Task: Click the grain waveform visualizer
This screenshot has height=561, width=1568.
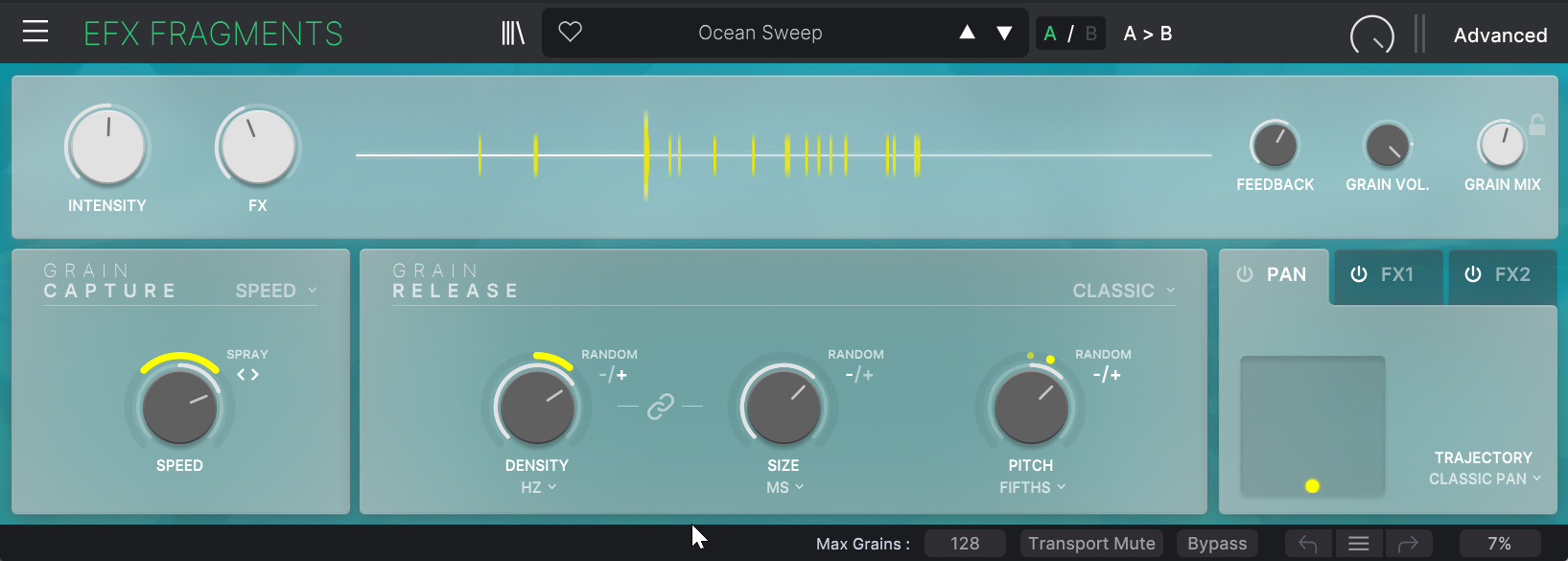Action: tap(784, 154)
